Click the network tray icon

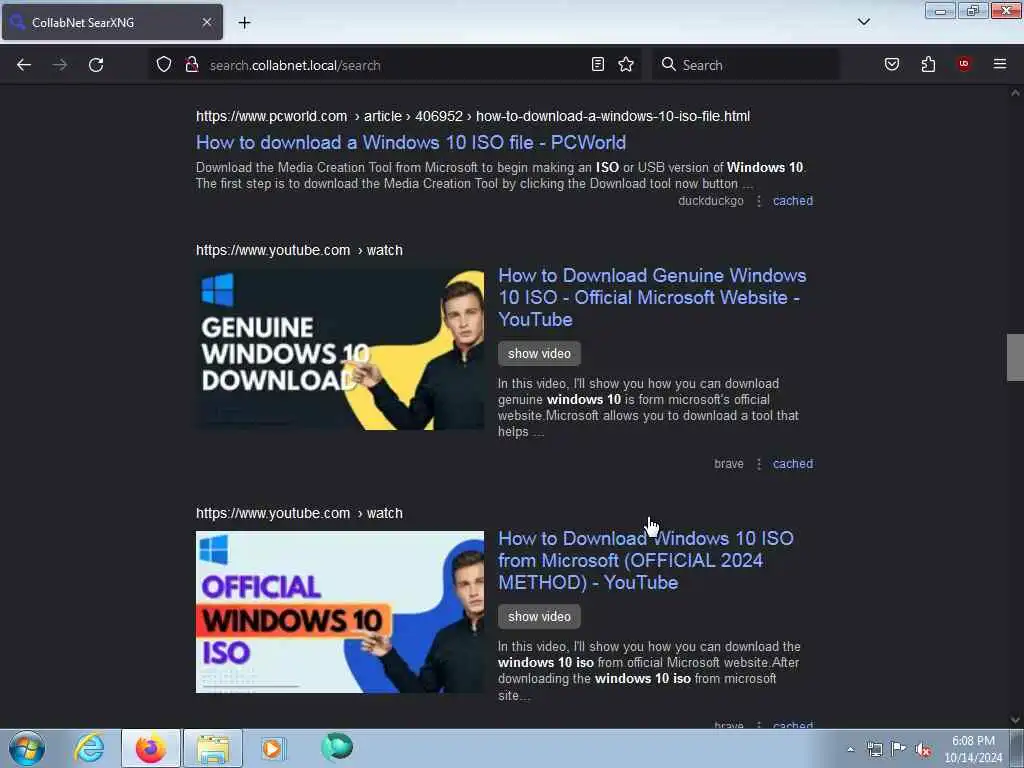pos(874,750)
